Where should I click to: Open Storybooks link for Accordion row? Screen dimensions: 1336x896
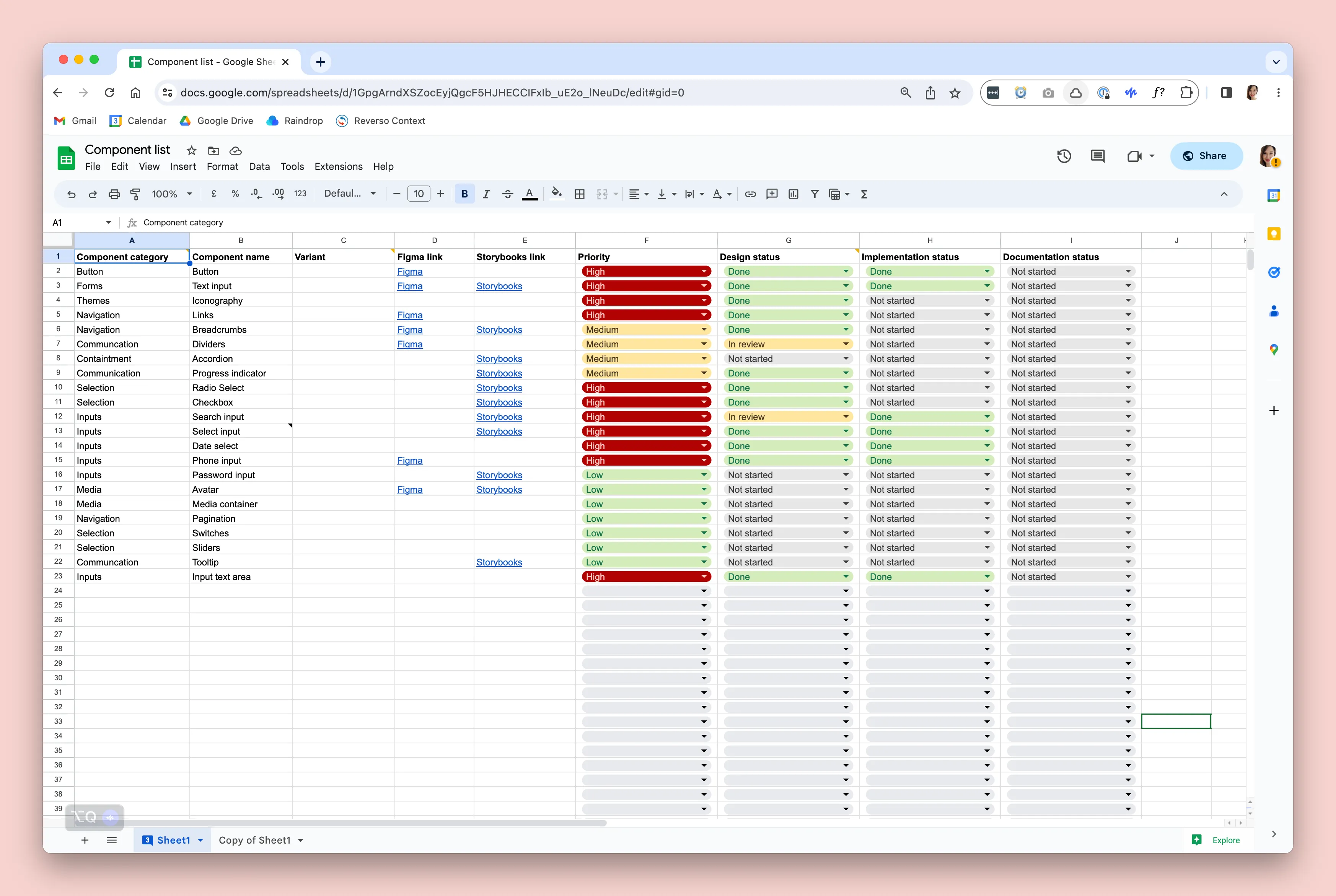[499, 359]
